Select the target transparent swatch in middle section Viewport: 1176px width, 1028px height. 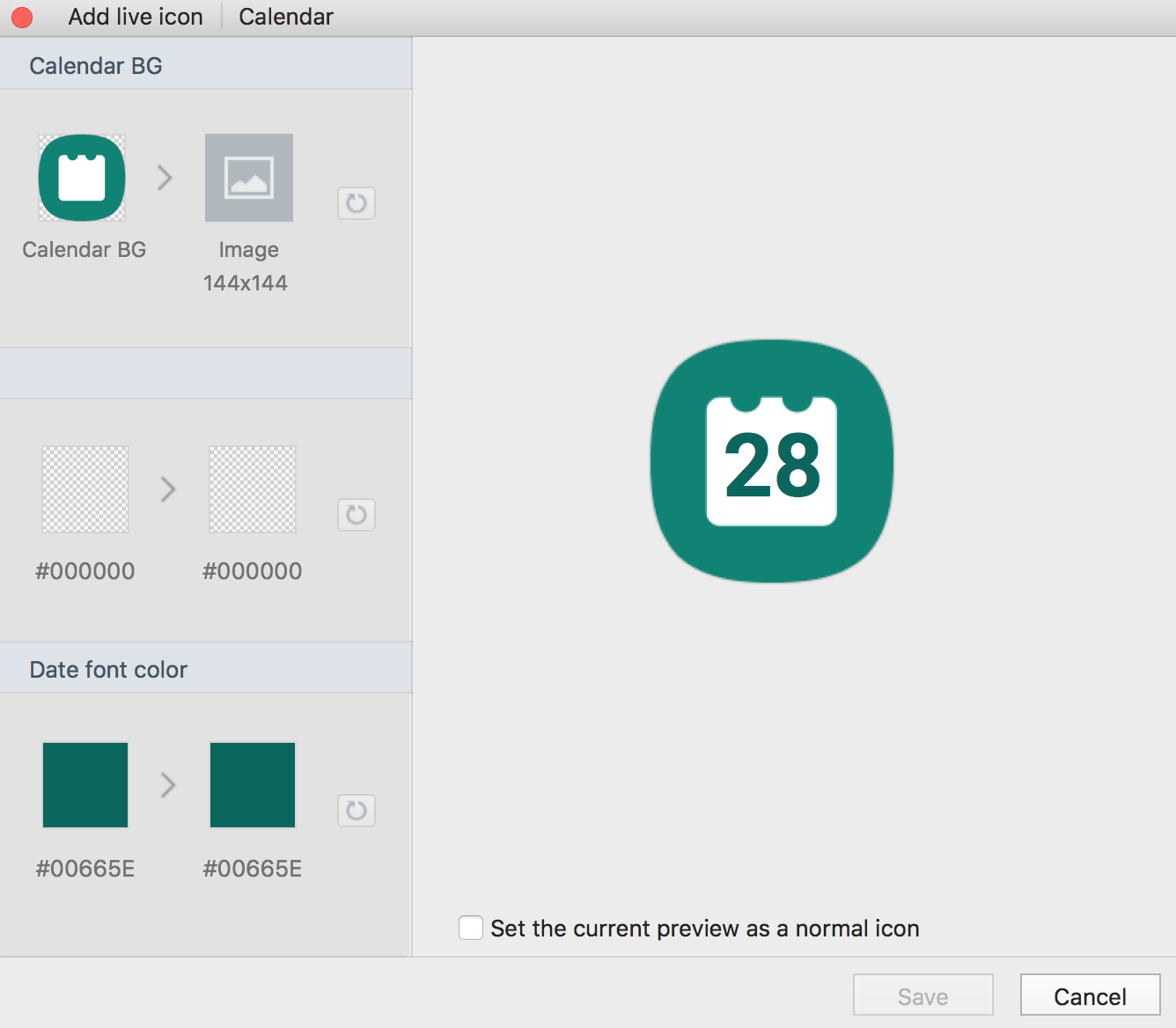click(252, 489)
